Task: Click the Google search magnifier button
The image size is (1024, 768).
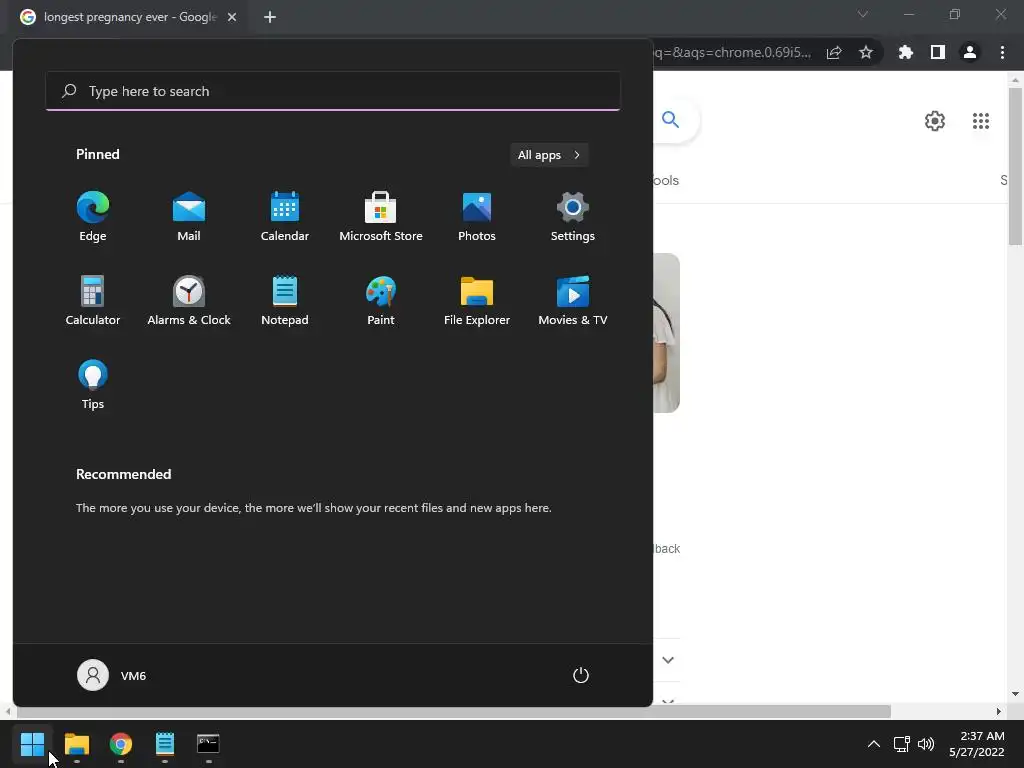Action: click(671, 120)
